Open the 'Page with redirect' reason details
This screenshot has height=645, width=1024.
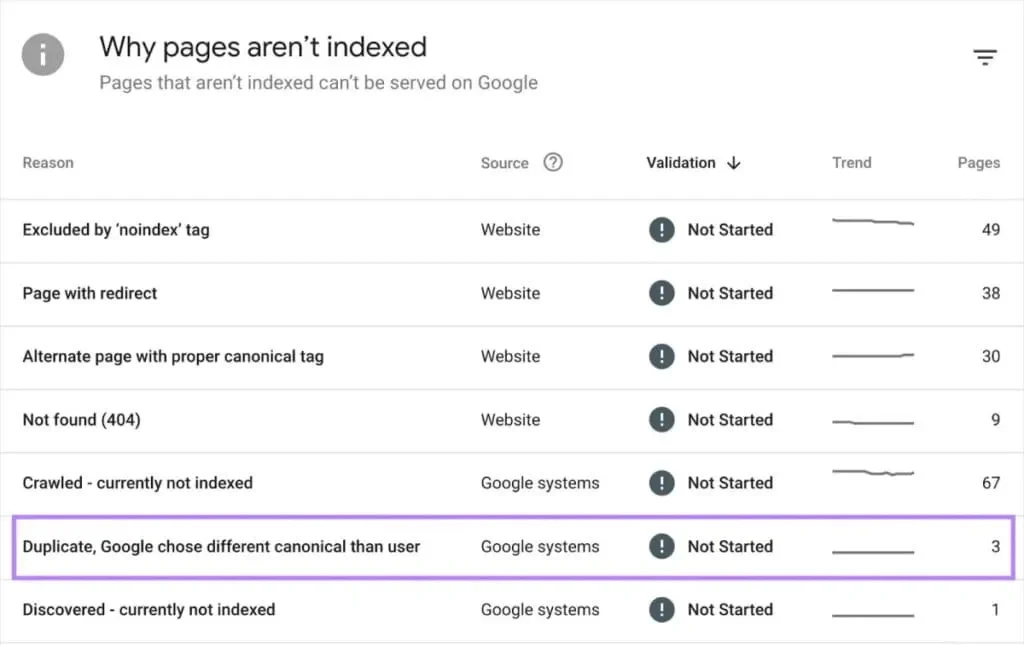point(89,293)
